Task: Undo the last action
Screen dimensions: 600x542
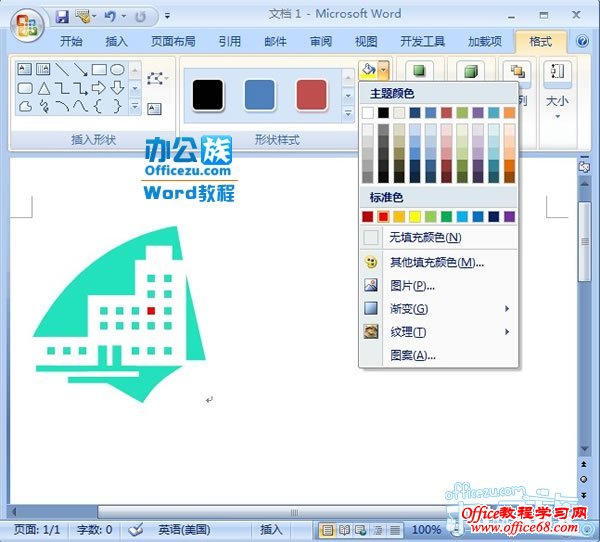Action: pos(110,16)
